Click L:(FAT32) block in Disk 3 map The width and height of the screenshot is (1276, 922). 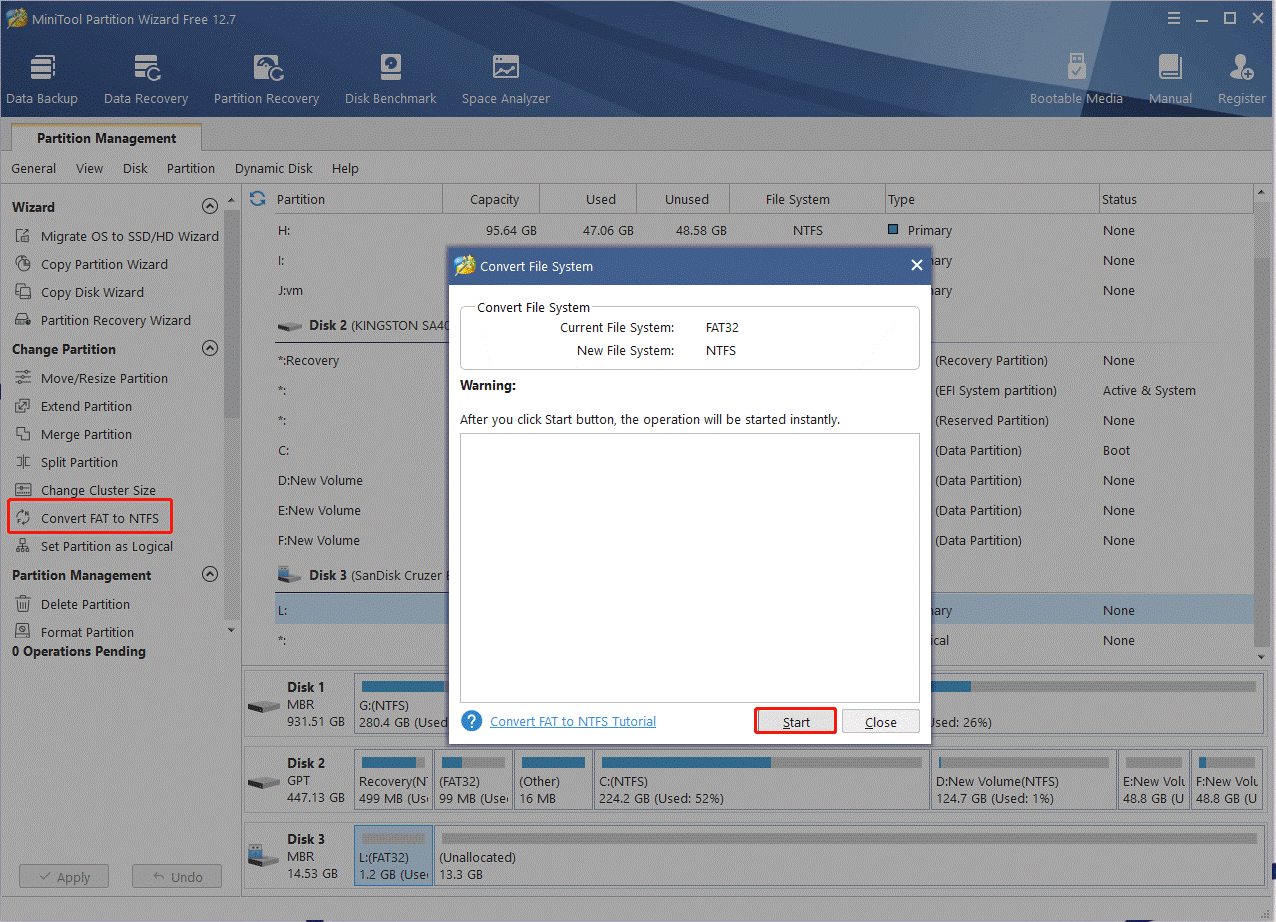coord(394,855)
